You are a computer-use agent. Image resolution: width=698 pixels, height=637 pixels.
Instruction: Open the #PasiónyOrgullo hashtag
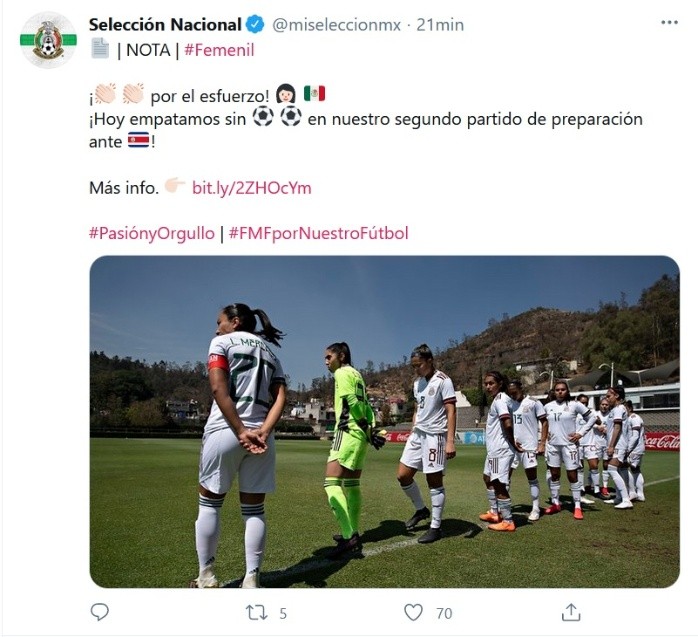click(152, 233)
